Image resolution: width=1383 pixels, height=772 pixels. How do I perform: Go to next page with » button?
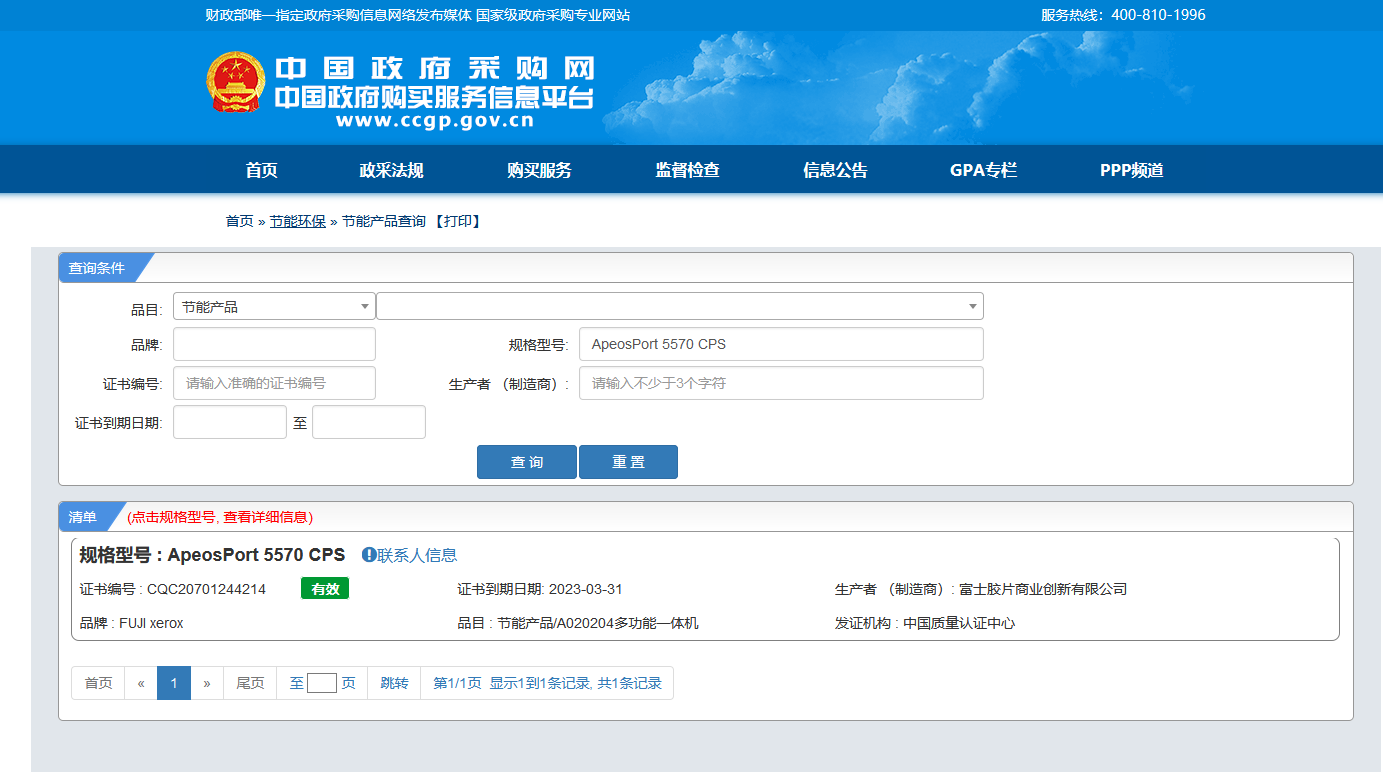click(207, 683)
